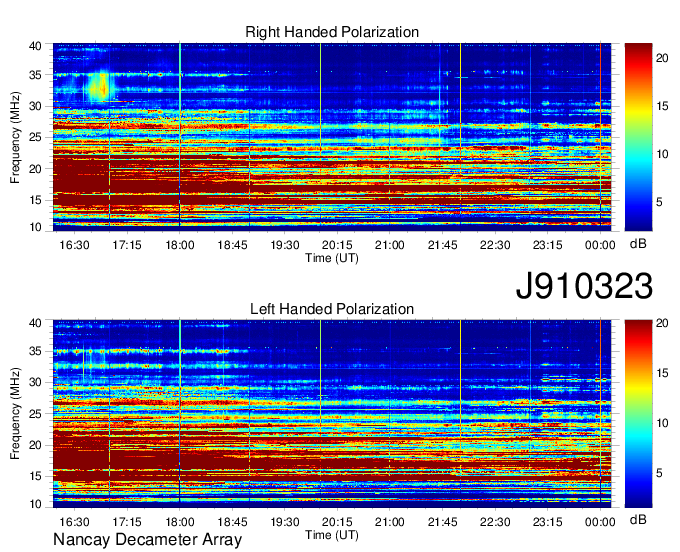680x552 pixels.
Task: Click the 15 dB mark on the Right Handed color bar
Action: pyautogui.click(x=662, y=106)
